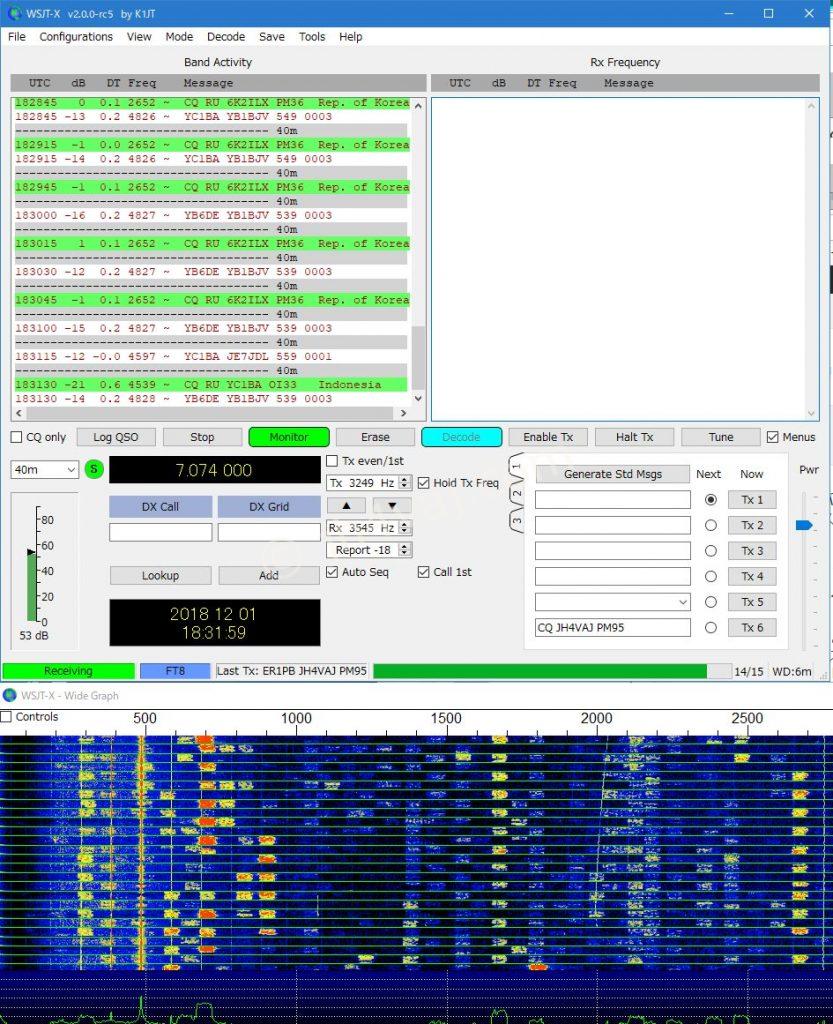
Task: Click the DX Call input field
Action: click(x=161, y=532)
